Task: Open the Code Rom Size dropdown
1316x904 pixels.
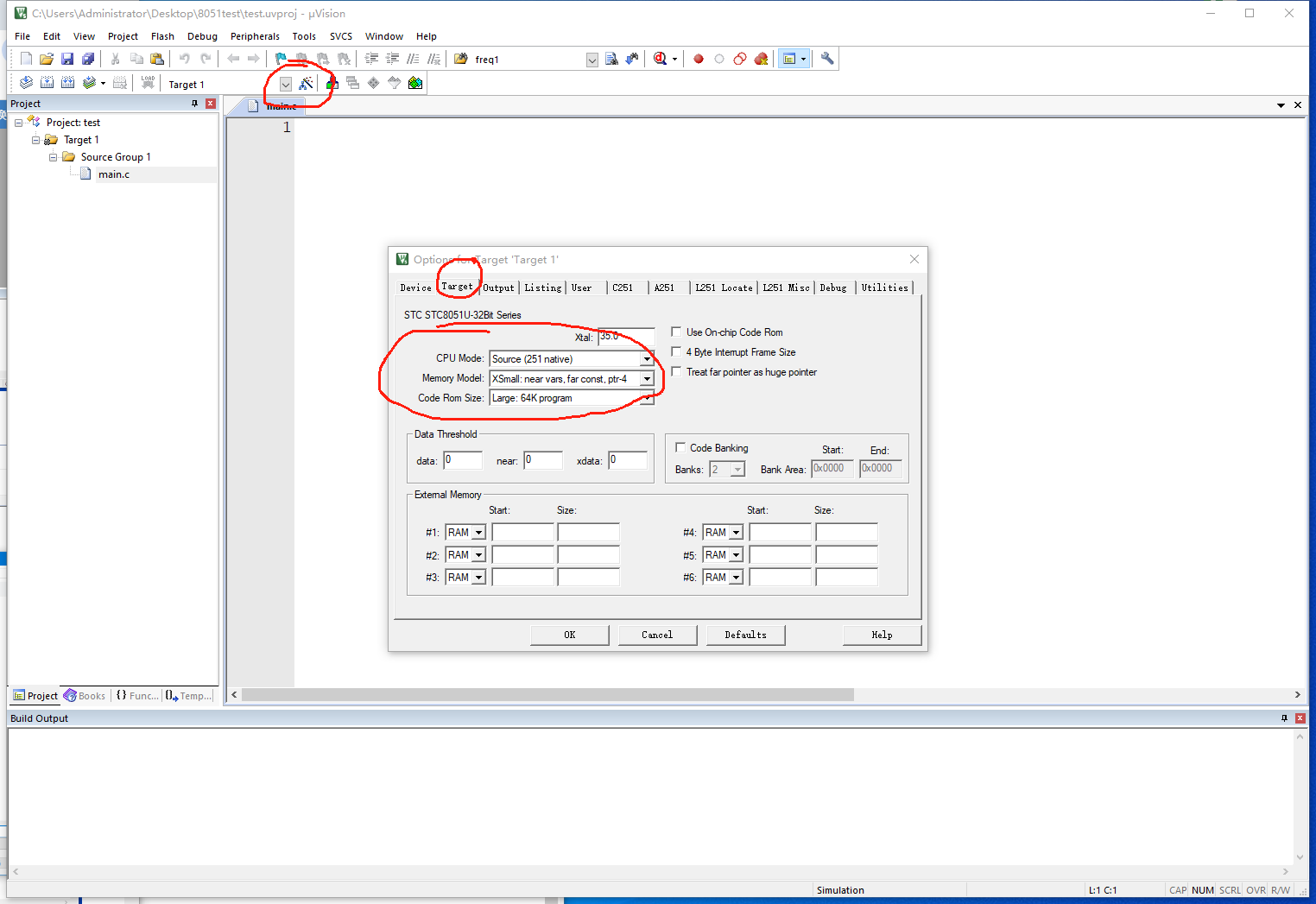Action: (647, 398)
